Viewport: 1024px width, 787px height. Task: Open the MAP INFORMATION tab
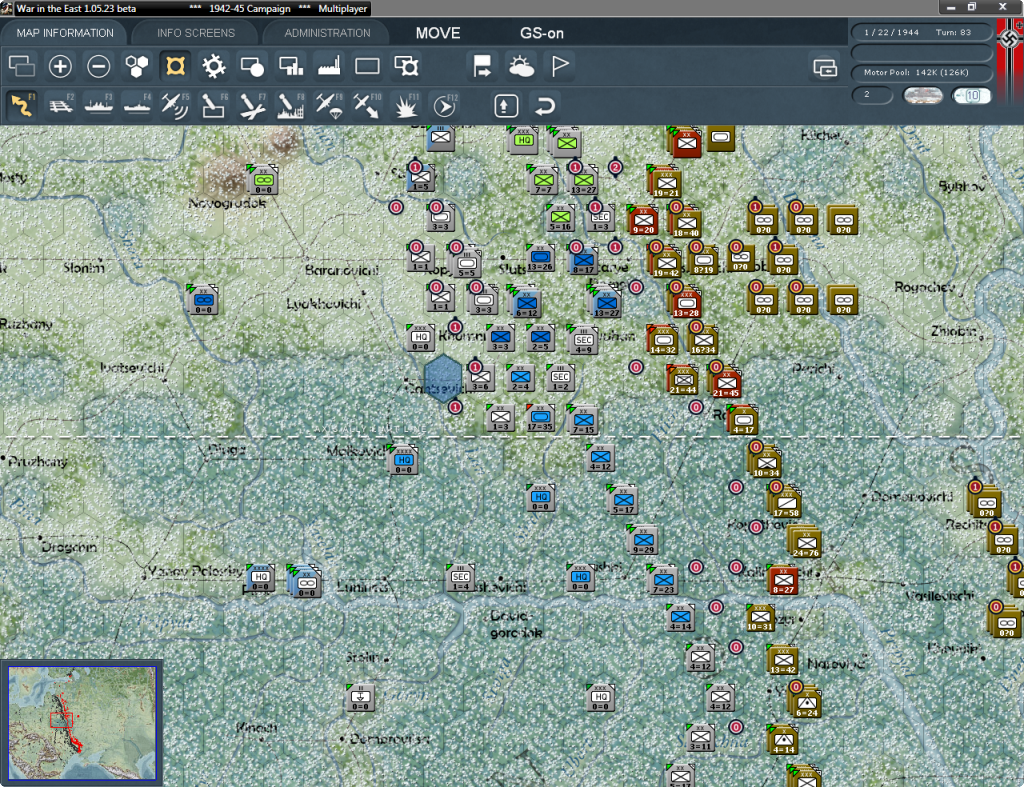(x=65, y=33)
